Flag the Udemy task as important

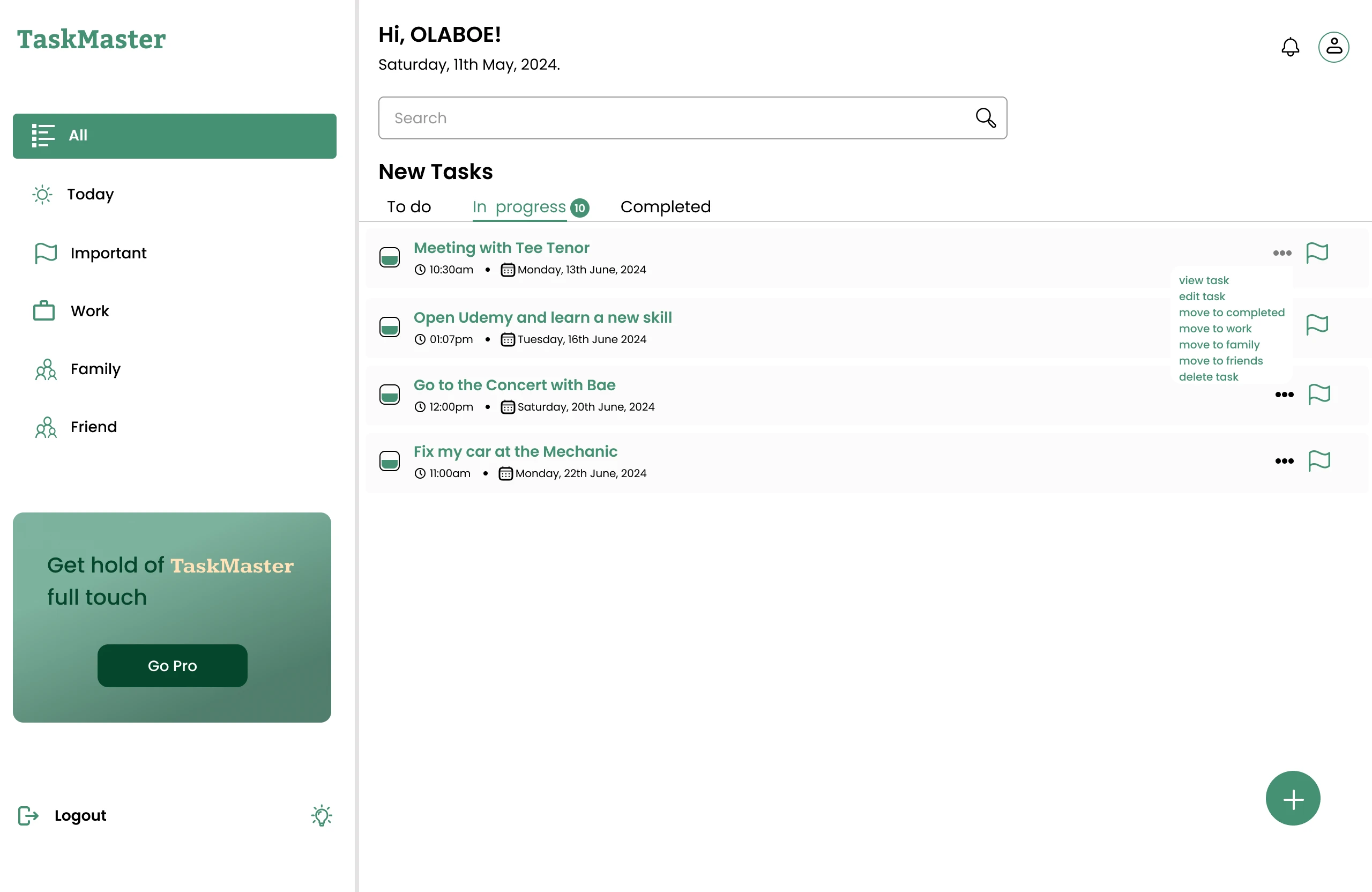click(x=1317, y=324)
